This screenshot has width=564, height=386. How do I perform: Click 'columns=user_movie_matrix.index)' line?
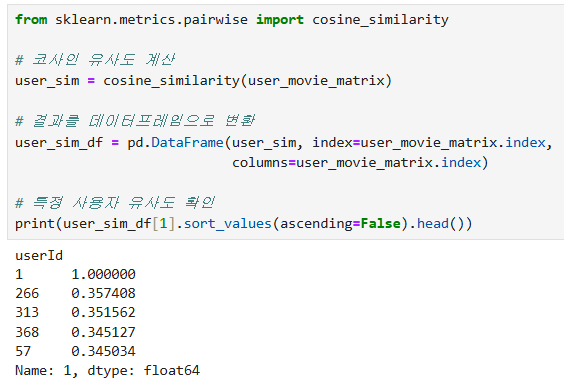pyautogui.click(x=360, y=163)
